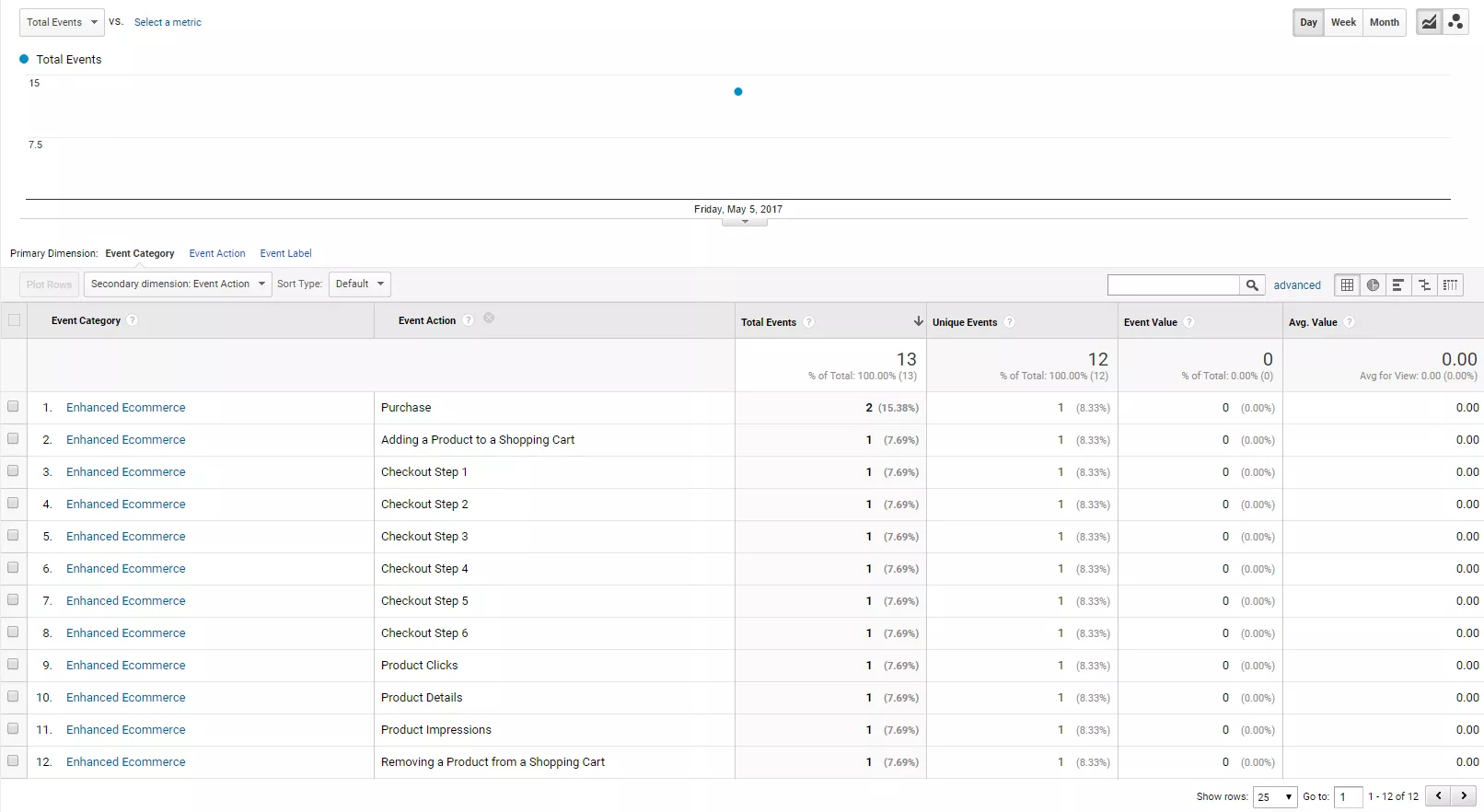This screenshot has width=1484, height=812.
Task: Open the advanced filter link
Action: (x=1297, y=285)
